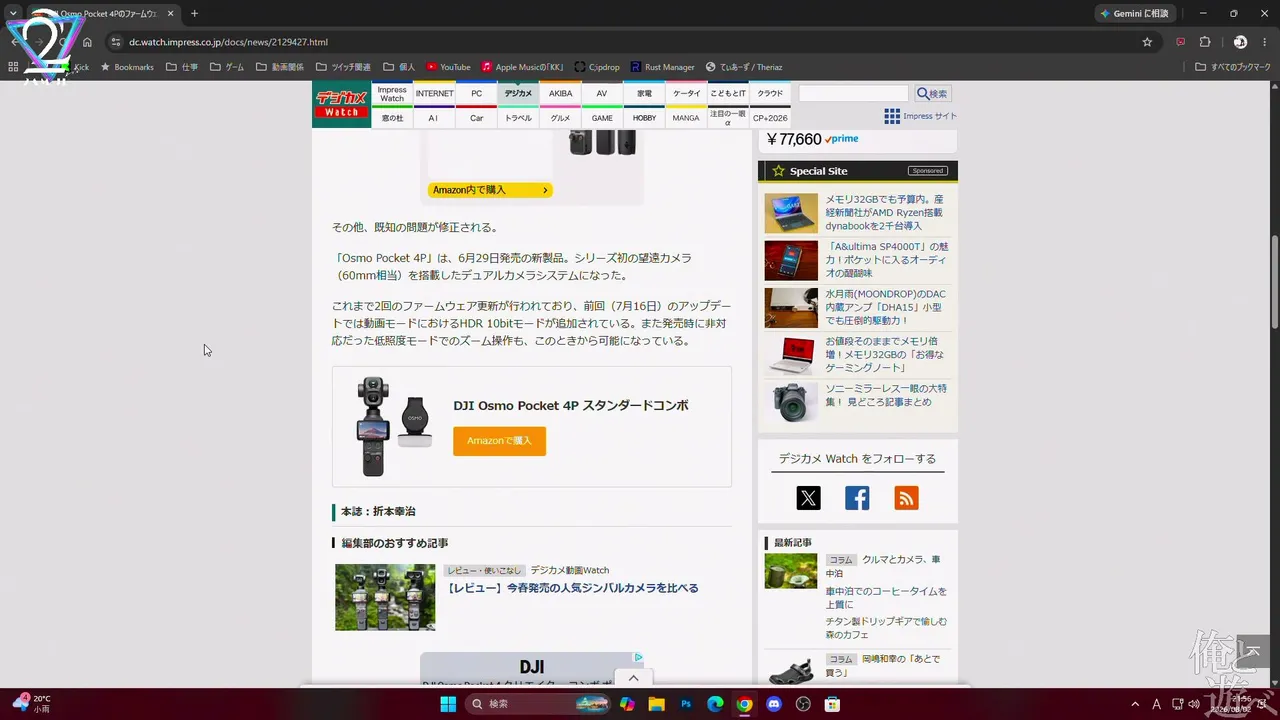View site information icon in address bar

click(116, 42)
